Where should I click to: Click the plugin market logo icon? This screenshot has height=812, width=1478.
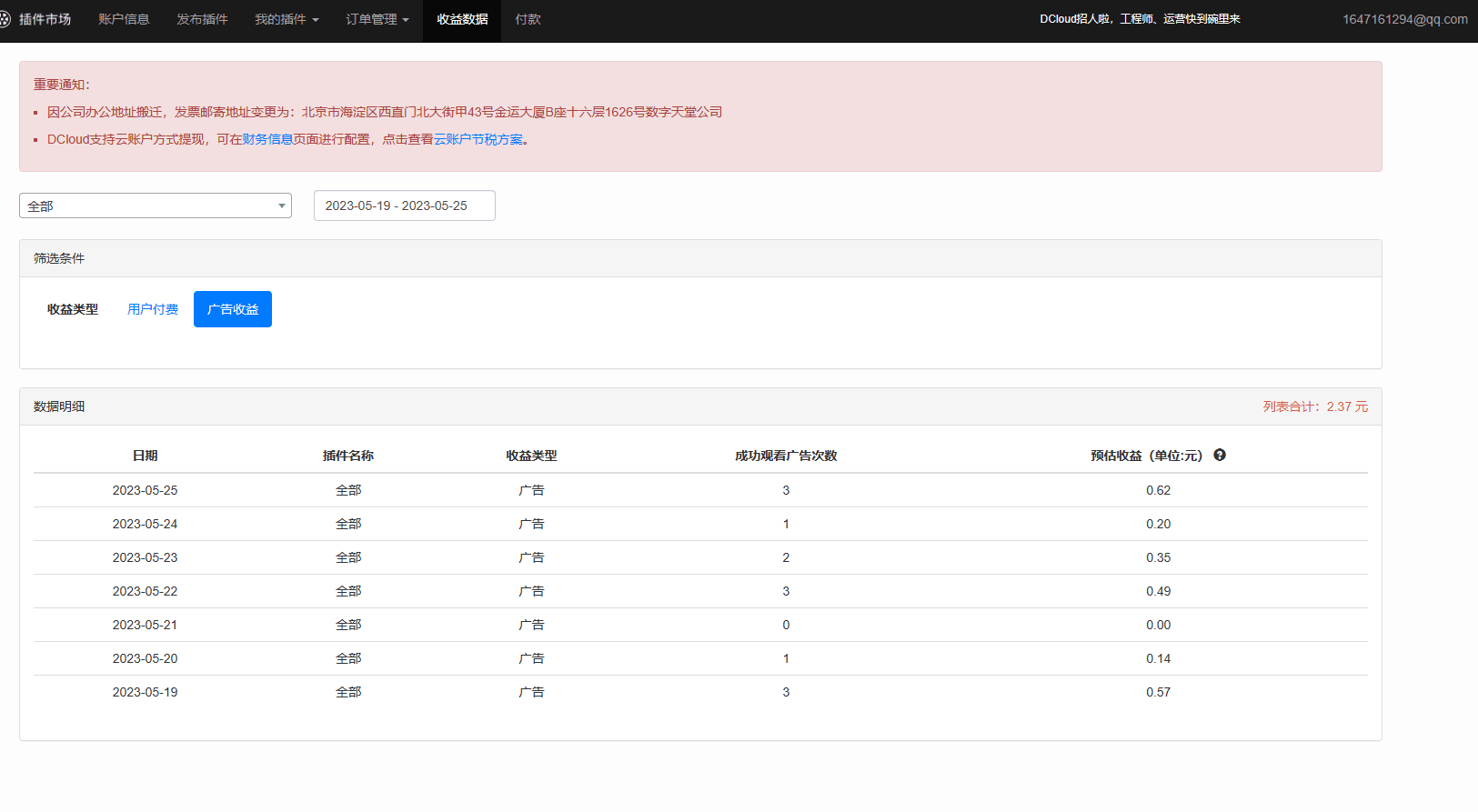coord(5,19)
